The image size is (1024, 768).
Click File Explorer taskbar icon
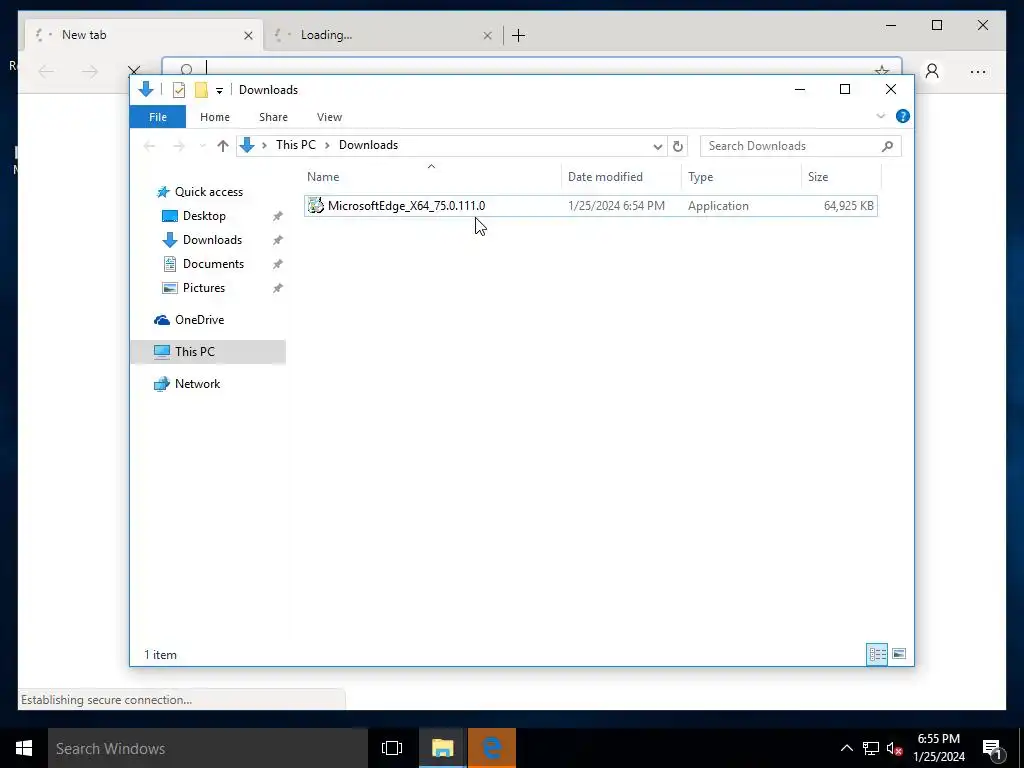pos(442,748)
